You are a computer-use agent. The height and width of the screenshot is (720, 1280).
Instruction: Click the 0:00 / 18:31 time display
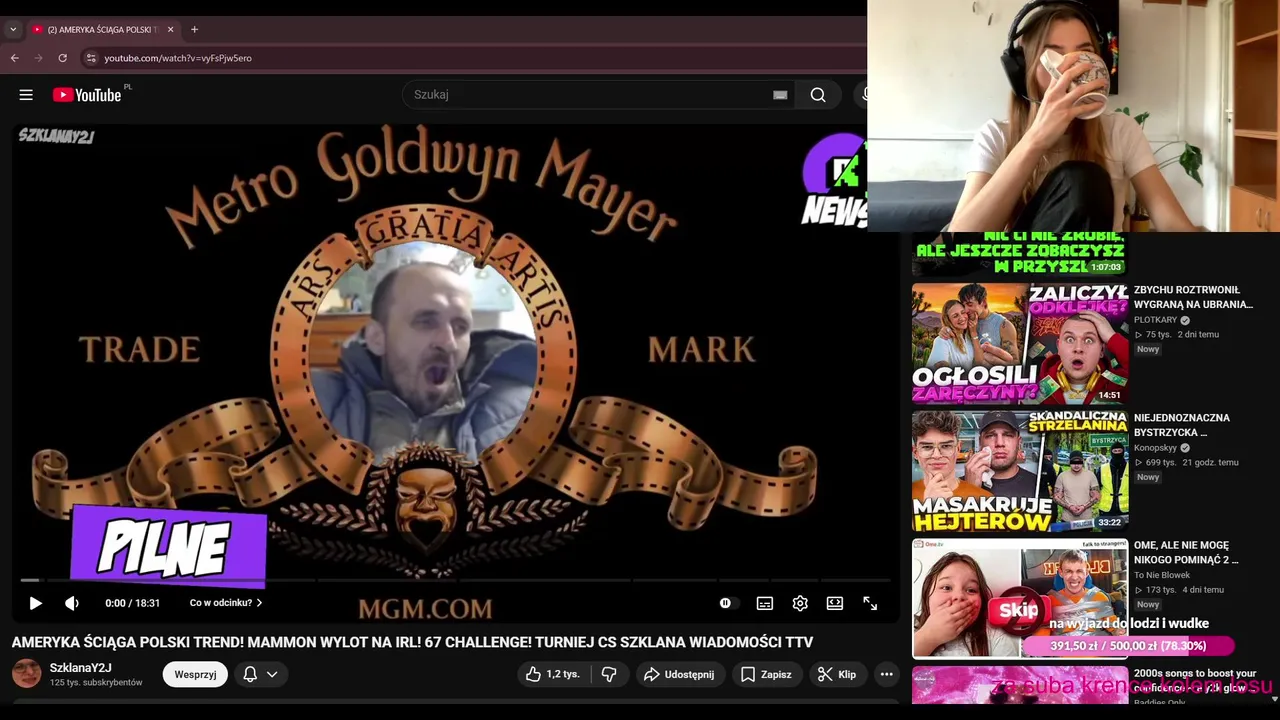(x=133, y=603)
